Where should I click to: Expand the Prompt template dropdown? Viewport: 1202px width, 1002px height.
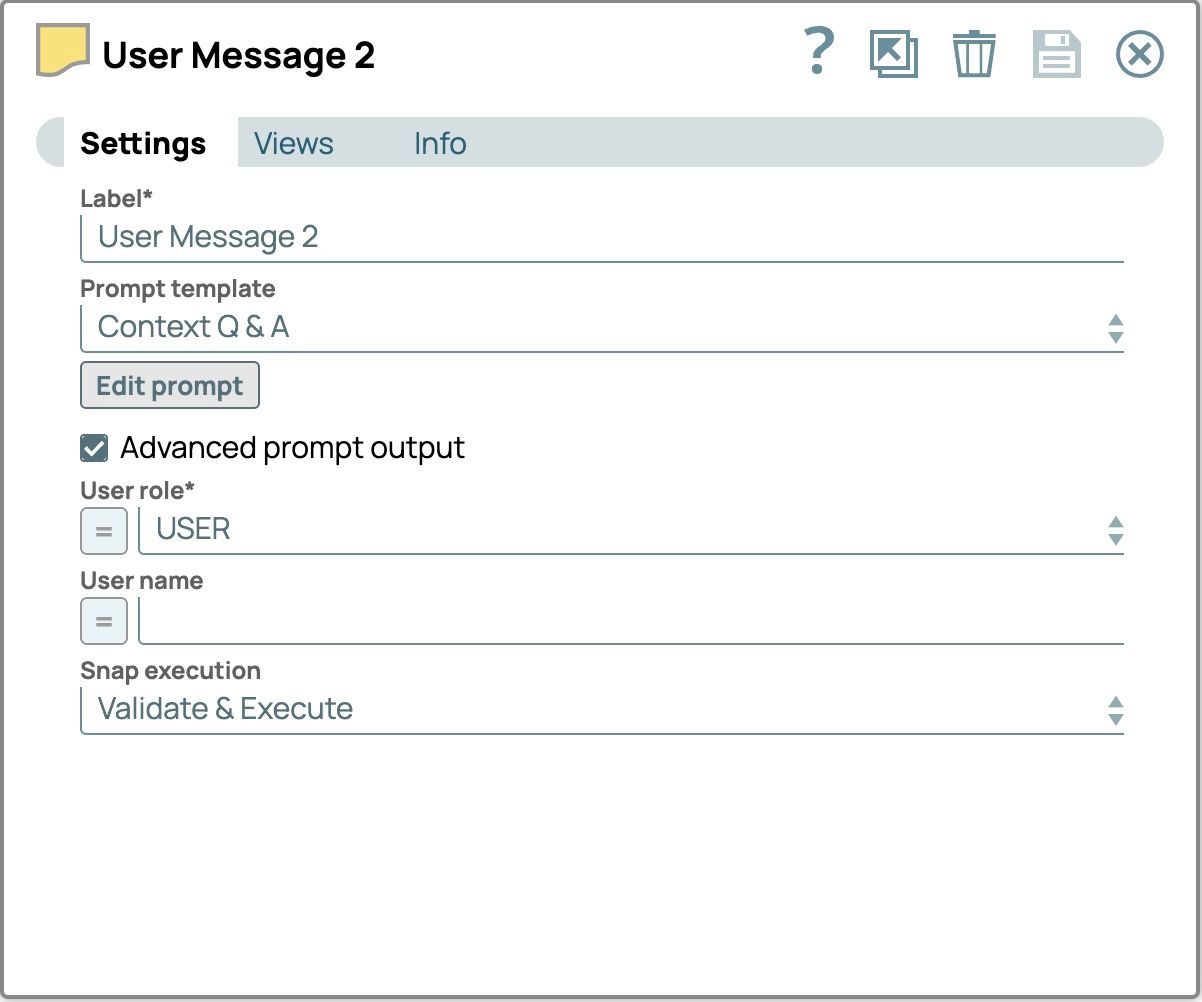1115,328
